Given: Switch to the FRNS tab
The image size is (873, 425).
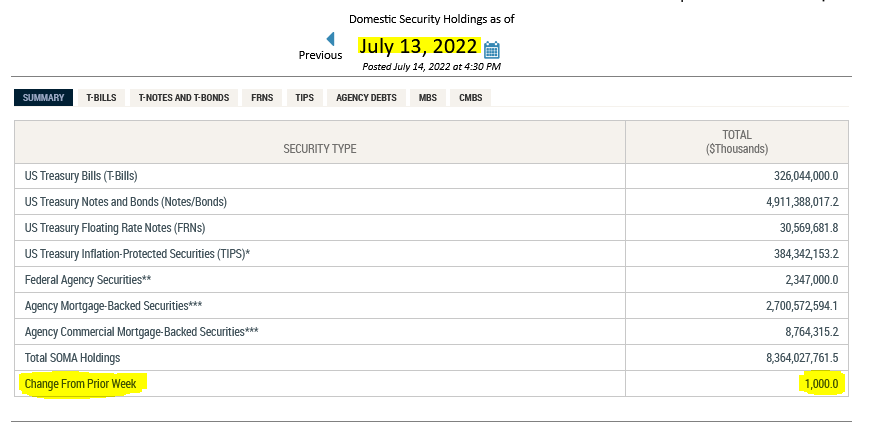Looking at the screenshot, I should pyautogui.click(x=262, y=97).
